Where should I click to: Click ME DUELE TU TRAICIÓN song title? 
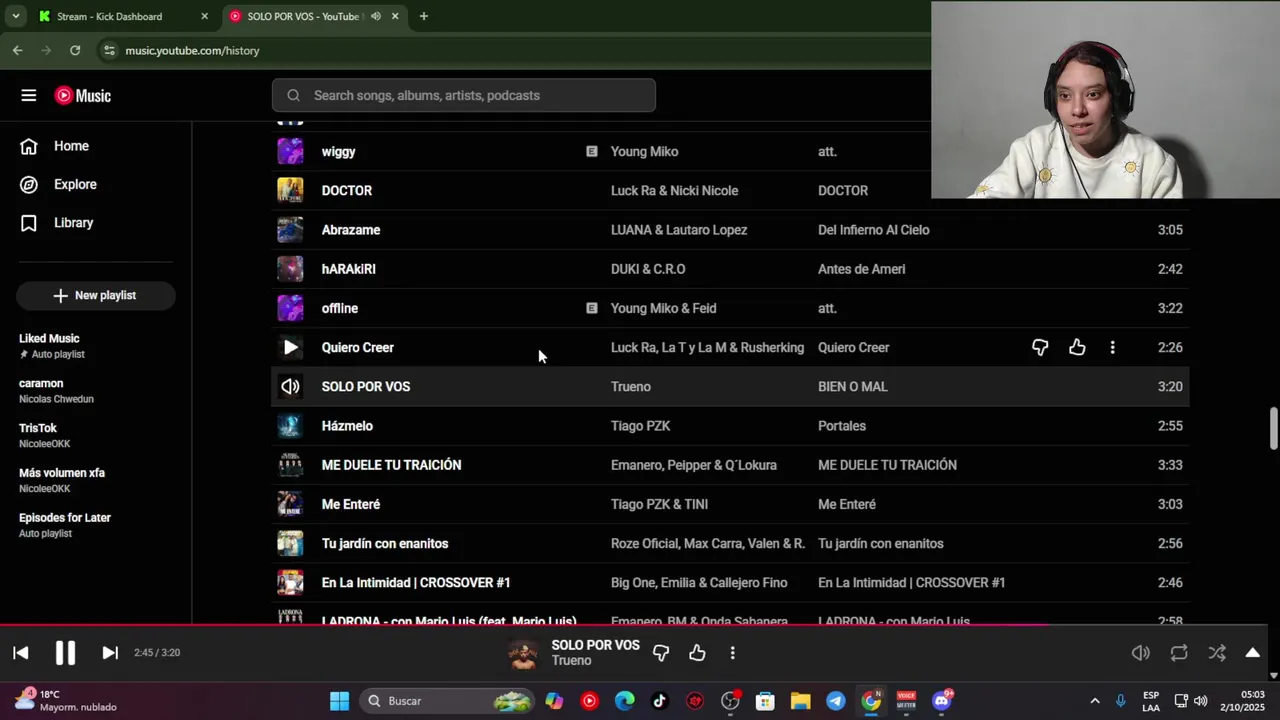tap(391, 465)
